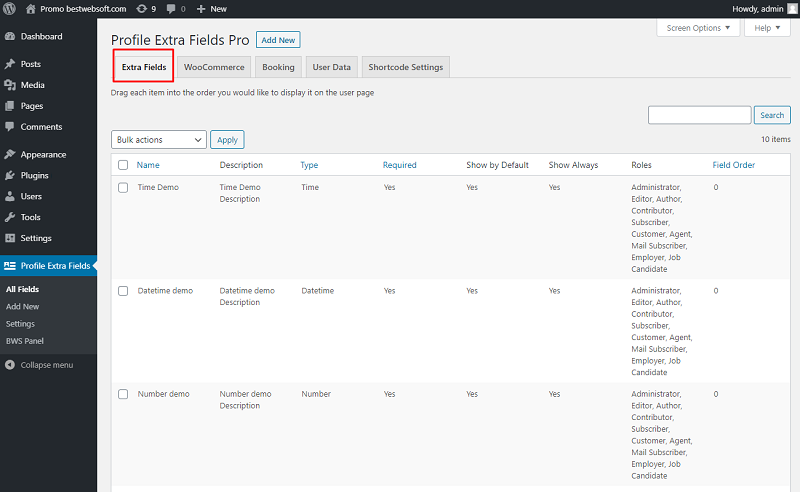The image size is (800, 492).
Task: Click the Users person icon
Action: click(x=10, y=196)
